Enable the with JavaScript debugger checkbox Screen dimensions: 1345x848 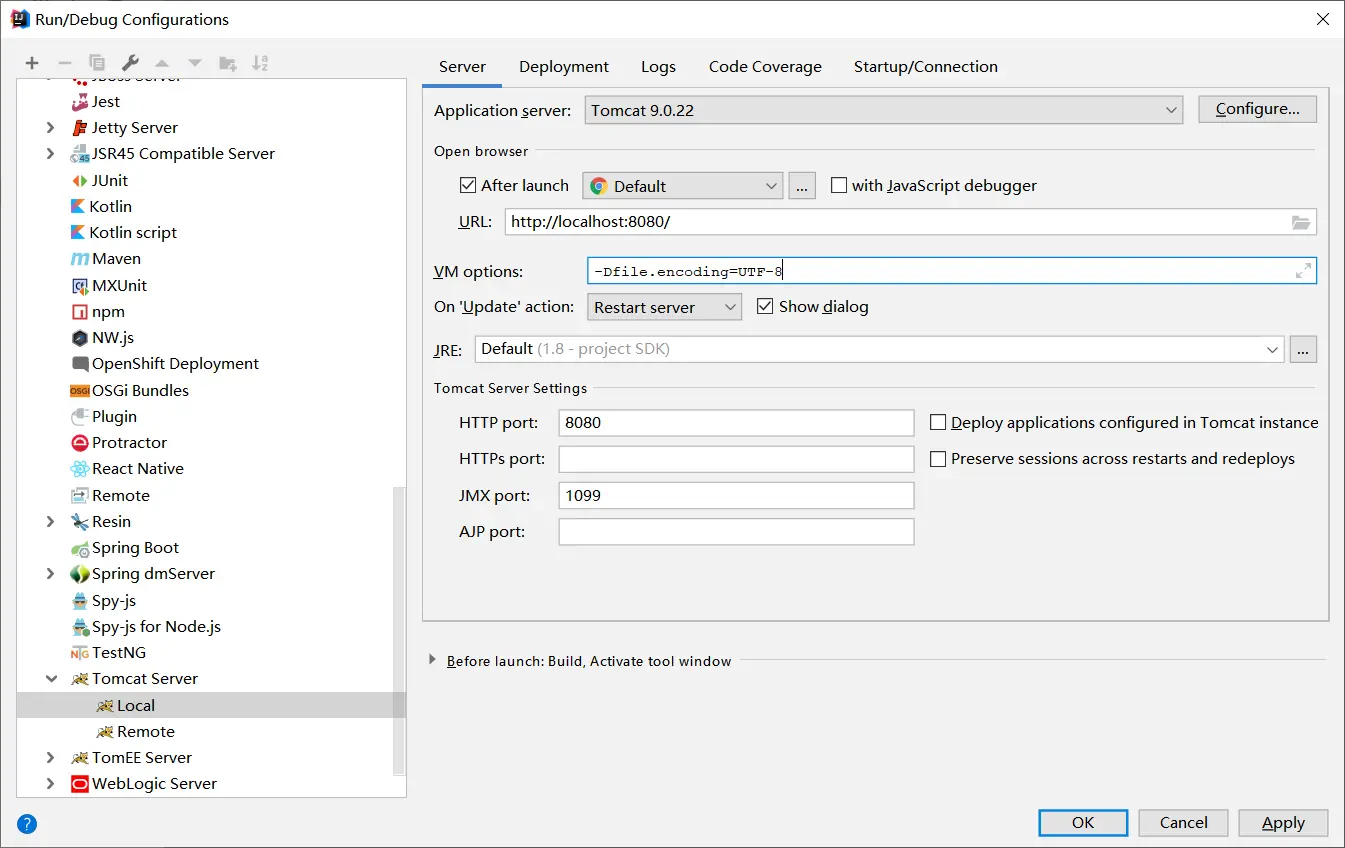[x=839, y=185]
